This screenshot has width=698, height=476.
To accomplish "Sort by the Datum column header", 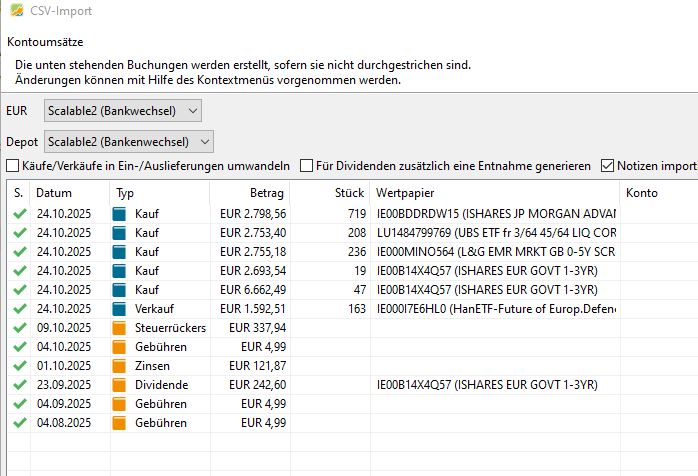I will coord(55,192).
